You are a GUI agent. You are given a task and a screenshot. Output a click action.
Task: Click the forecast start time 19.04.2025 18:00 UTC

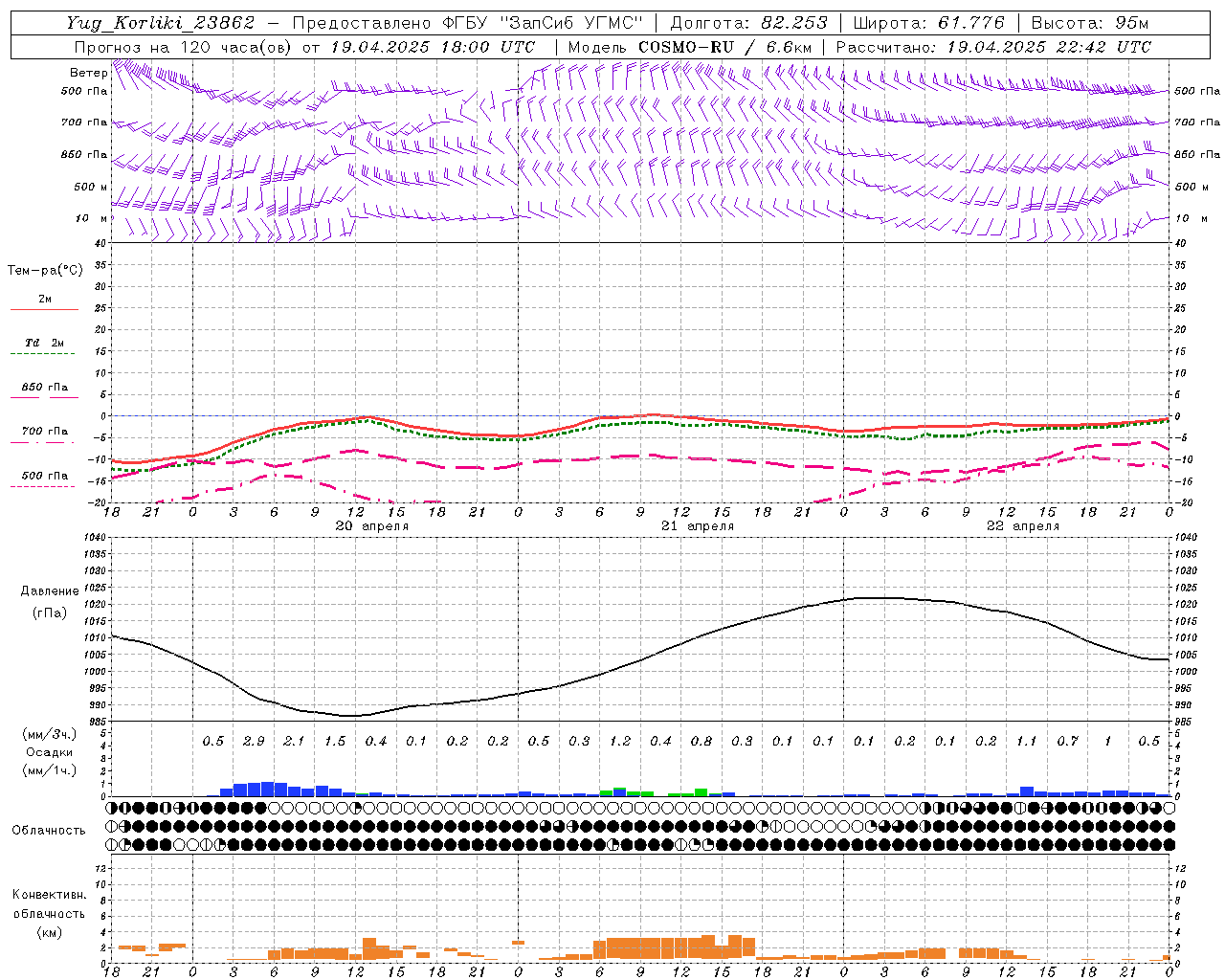point(433,47)
